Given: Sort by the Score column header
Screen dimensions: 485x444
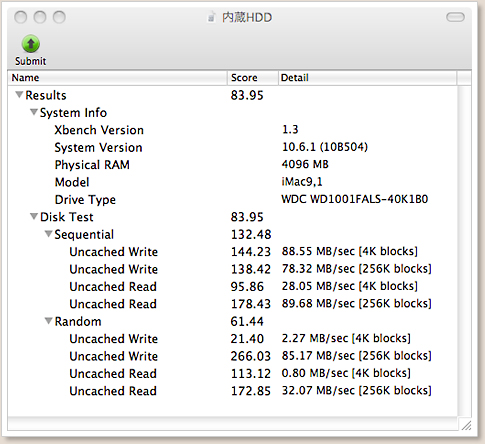Looking at the screenshot, I should pos(253,78).
